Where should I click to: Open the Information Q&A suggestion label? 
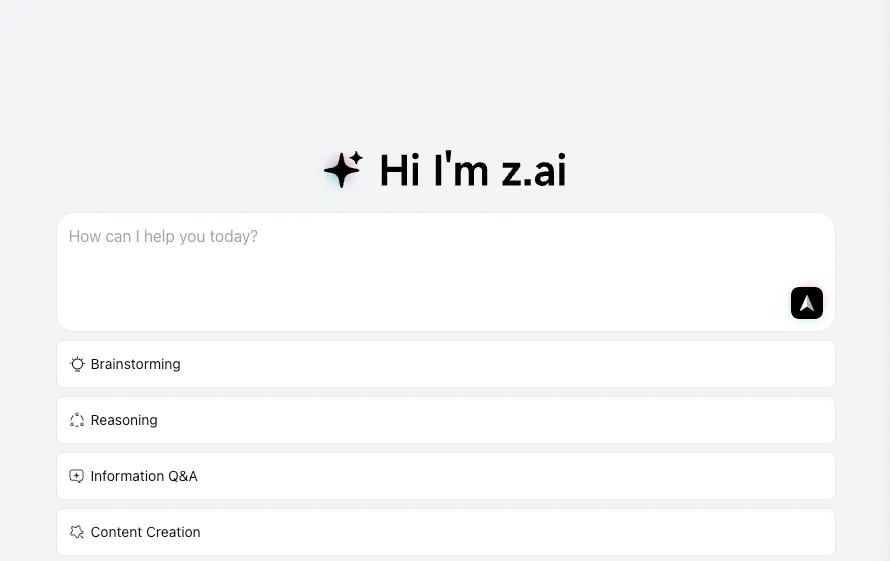pyautogui.click(x=144, y=476)
